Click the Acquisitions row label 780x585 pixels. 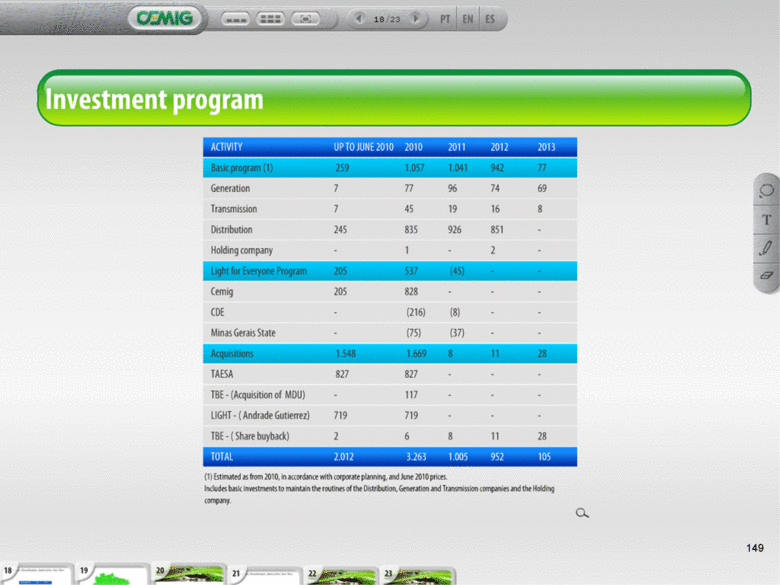tap(232, 354)
